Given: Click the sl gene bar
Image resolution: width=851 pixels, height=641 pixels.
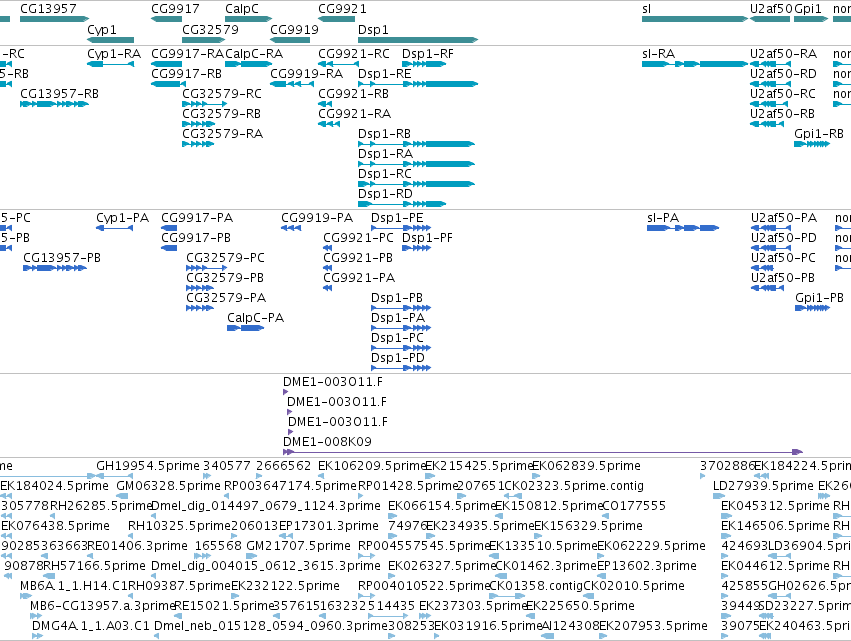Looking at the screenshot, I should (695, 19).
